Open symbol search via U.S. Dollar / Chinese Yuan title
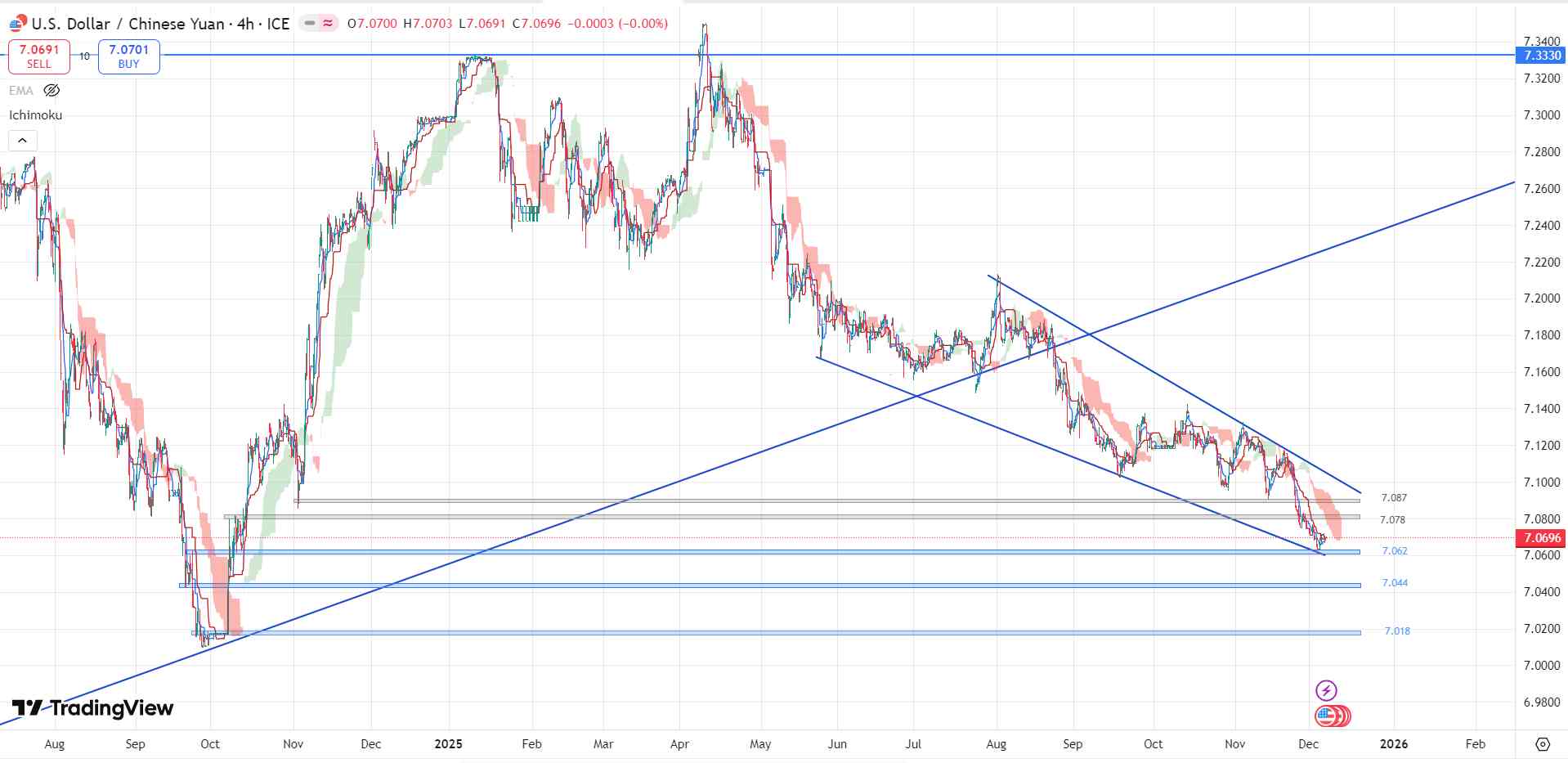Screen dimensions: 1568x763 (x=128, y=24)
